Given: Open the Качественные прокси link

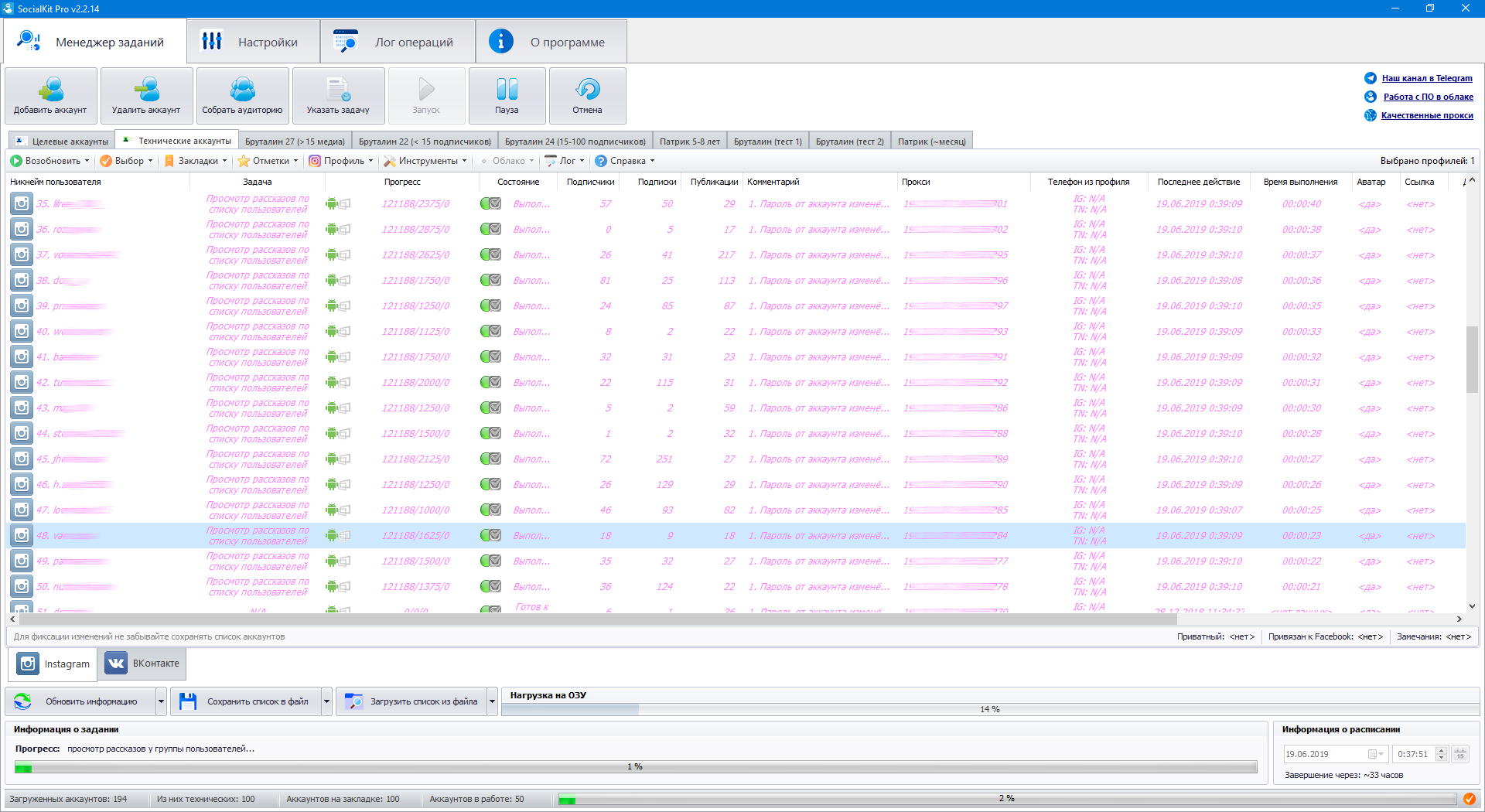Looking at the screenshot, I should [1427, 115].
